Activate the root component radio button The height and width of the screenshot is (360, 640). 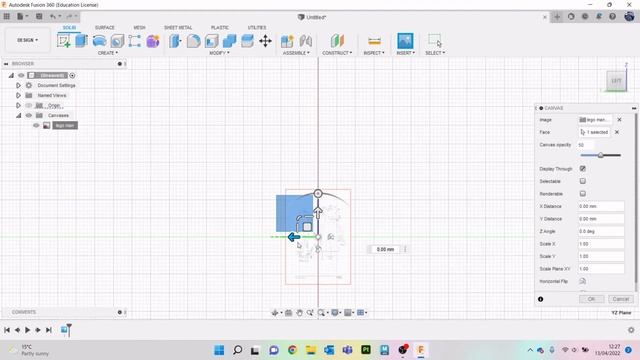click(72, 76)
